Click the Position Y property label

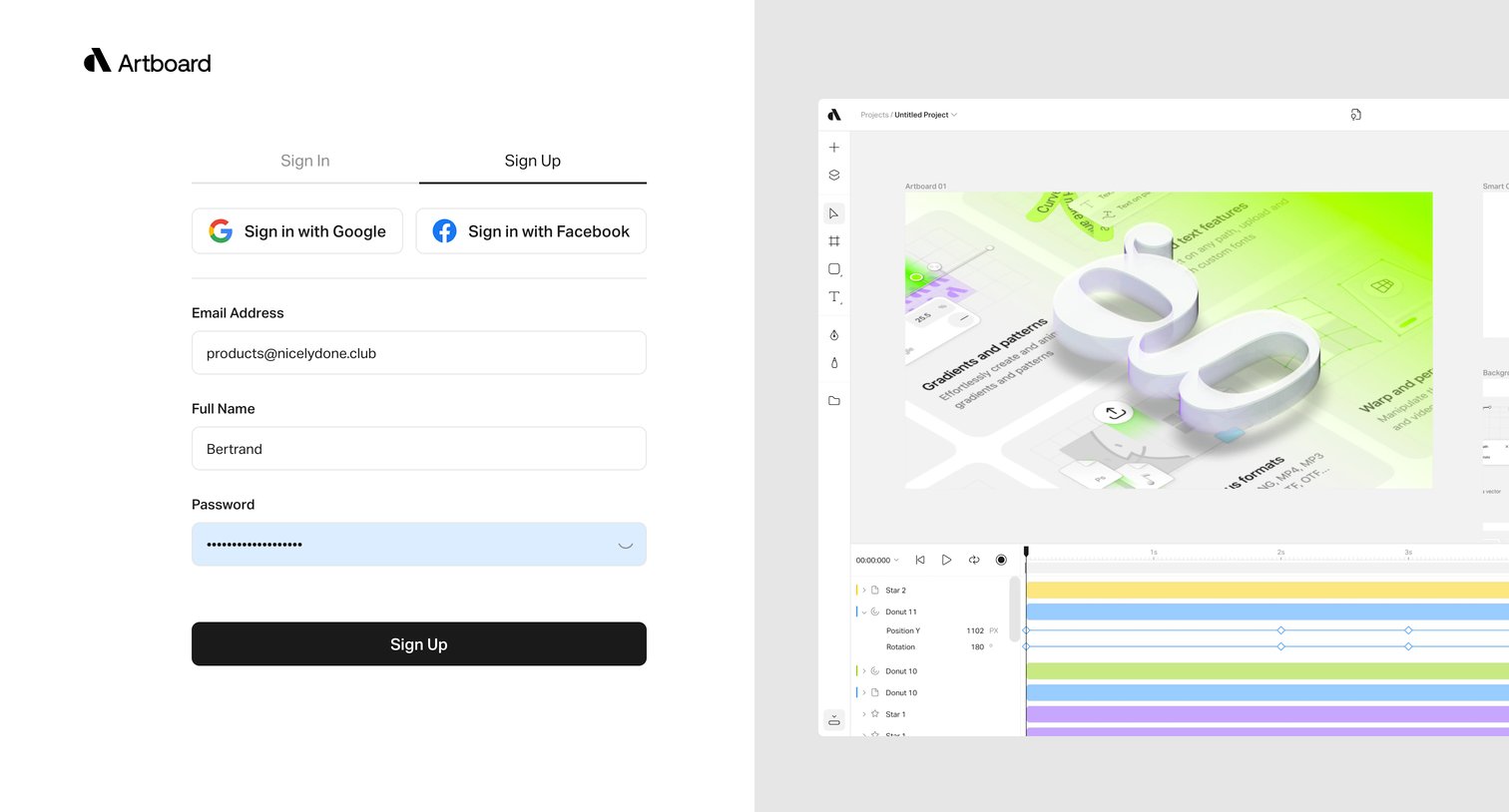pos(903,631)
